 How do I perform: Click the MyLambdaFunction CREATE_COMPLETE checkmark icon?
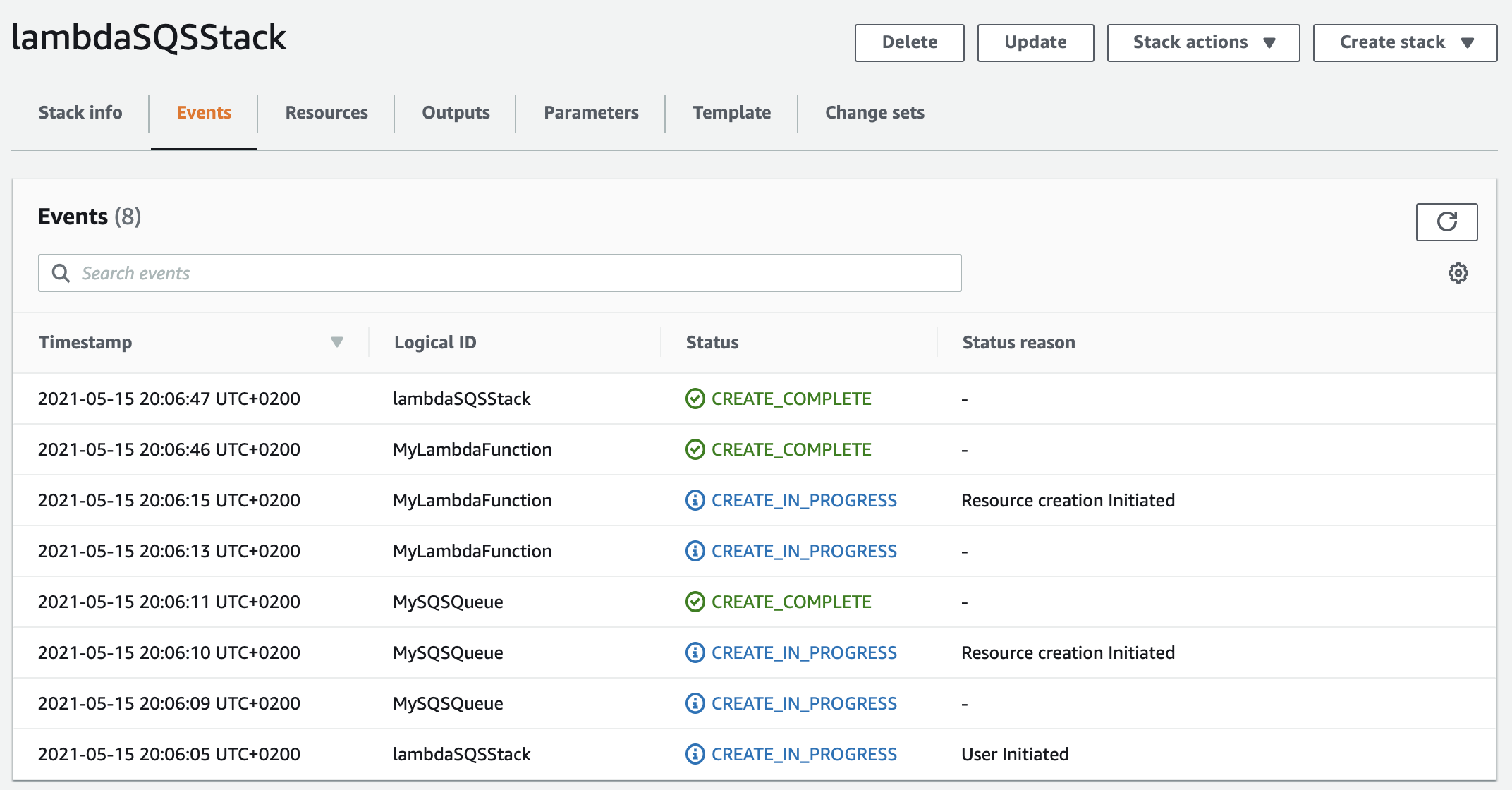695,449
